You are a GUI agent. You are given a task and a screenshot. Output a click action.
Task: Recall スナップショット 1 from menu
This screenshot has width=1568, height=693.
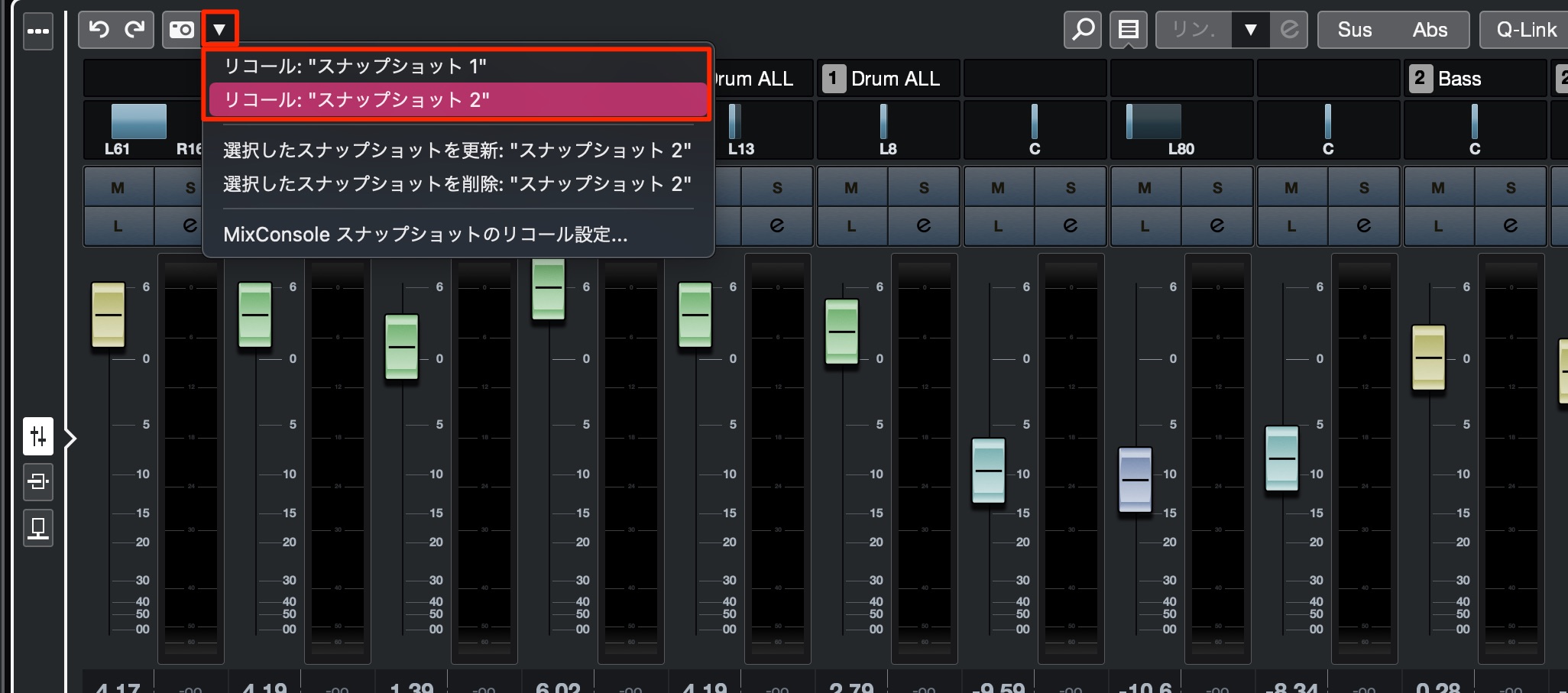[x=457, y=66]
